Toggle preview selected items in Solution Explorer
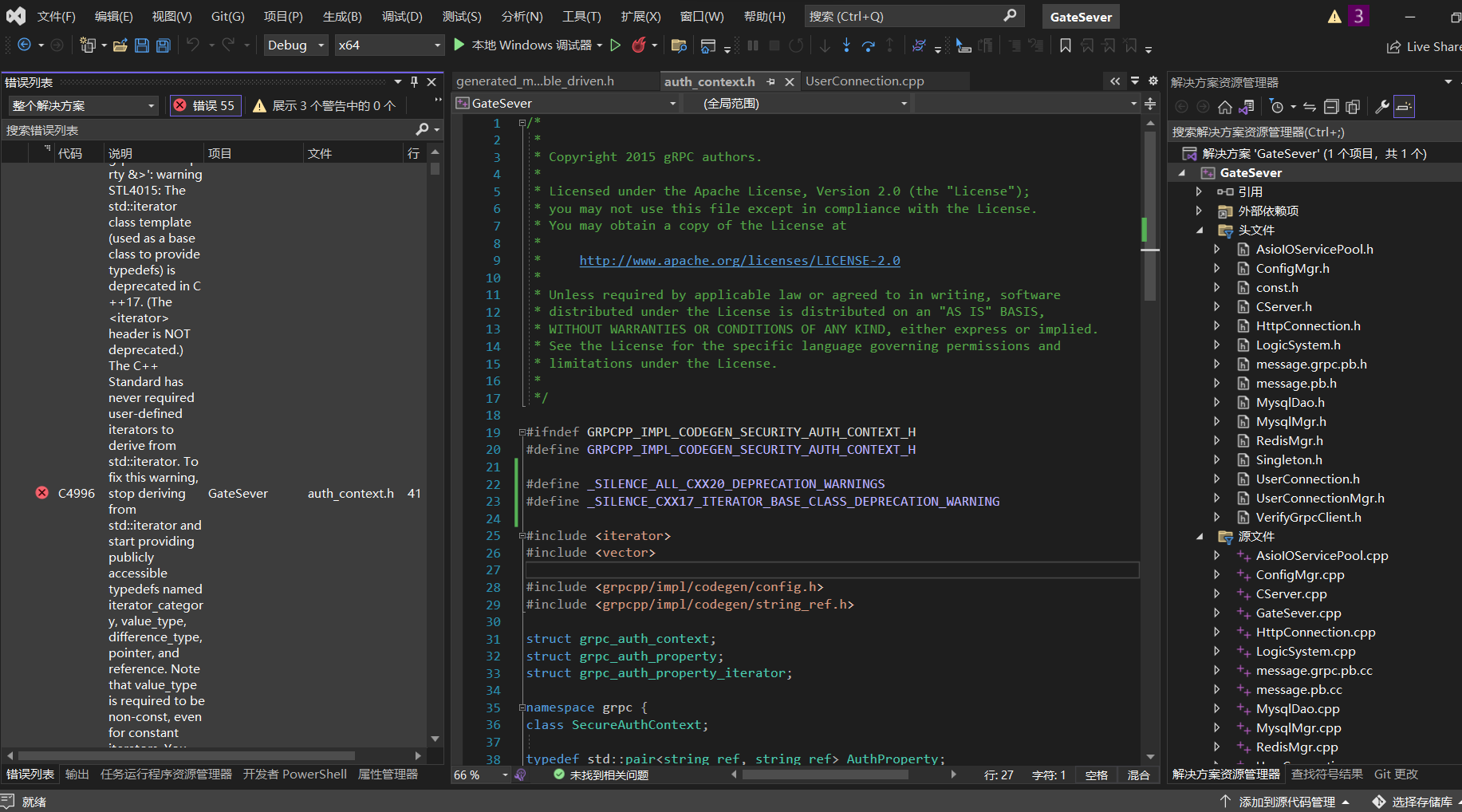 [x=1404, y=107]
